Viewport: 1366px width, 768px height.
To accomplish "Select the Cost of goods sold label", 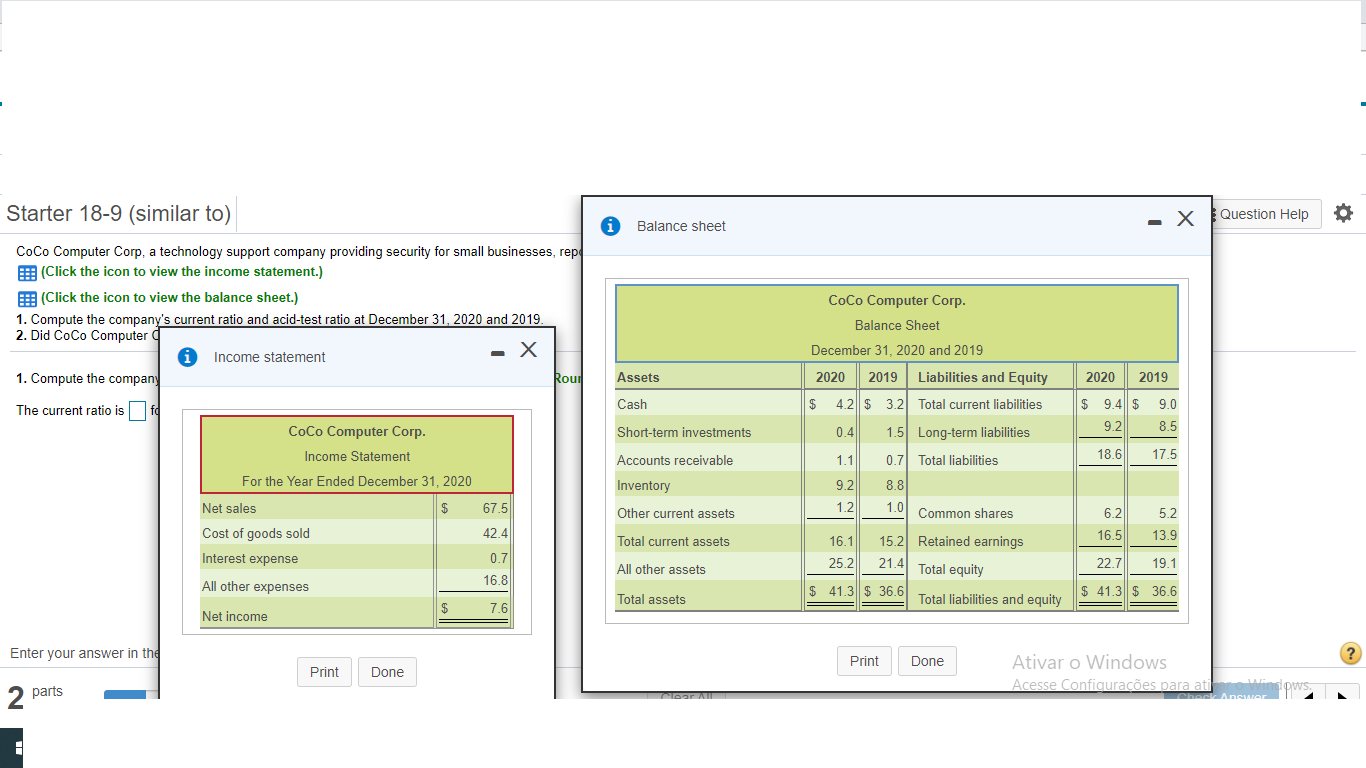I will point(256,533).
